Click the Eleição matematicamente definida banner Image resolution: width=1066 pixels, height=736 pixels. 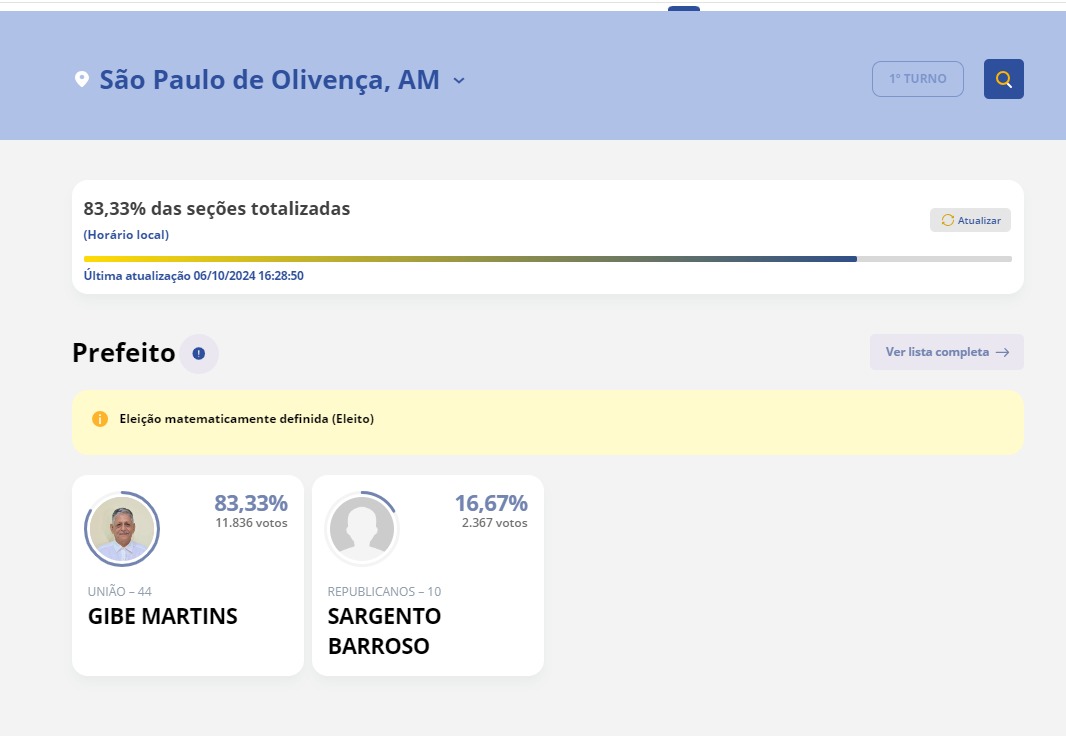coord(547,422)
